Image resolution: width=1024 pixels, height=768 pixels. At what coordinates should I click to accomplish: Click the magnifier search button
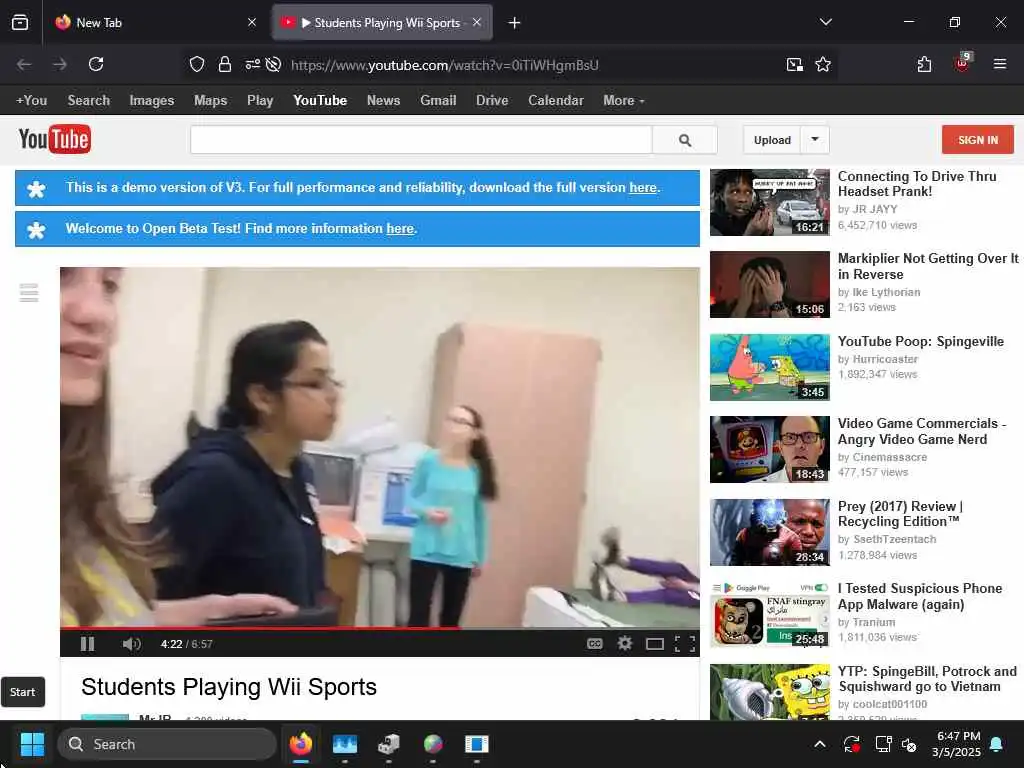(685, 140)
